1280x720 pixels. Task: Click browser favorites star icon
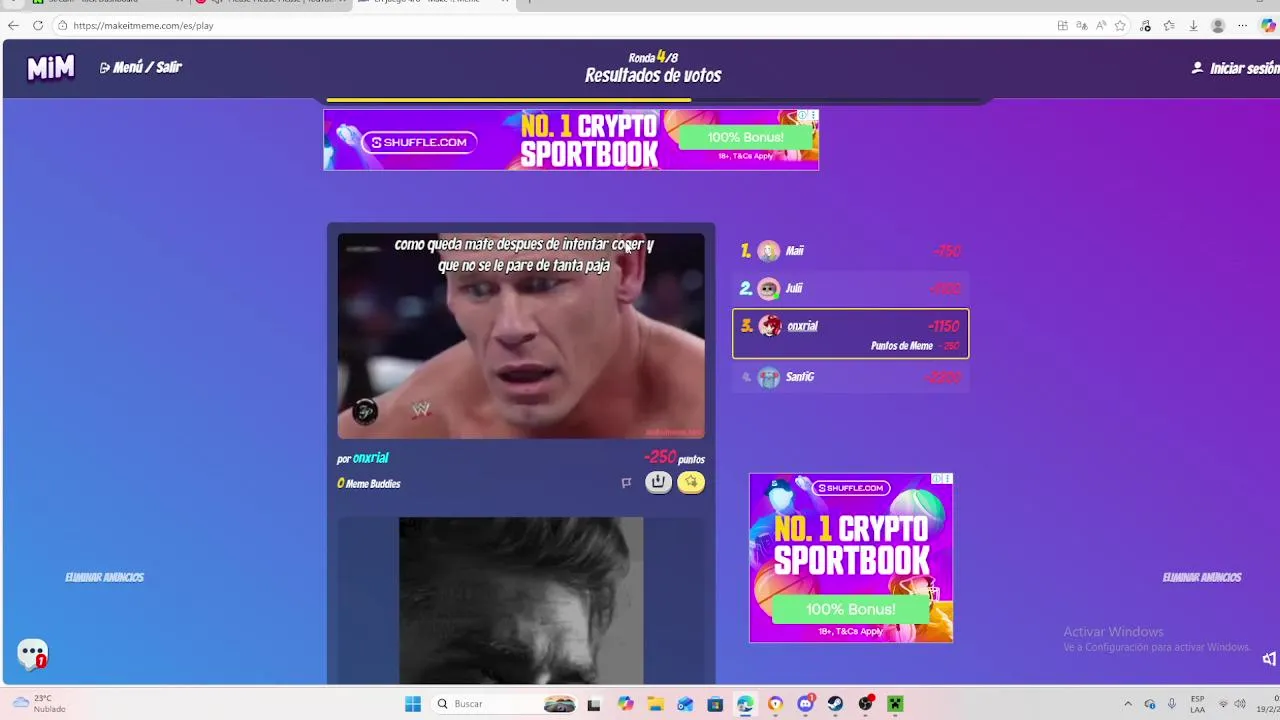click(x=1120, y=25)
